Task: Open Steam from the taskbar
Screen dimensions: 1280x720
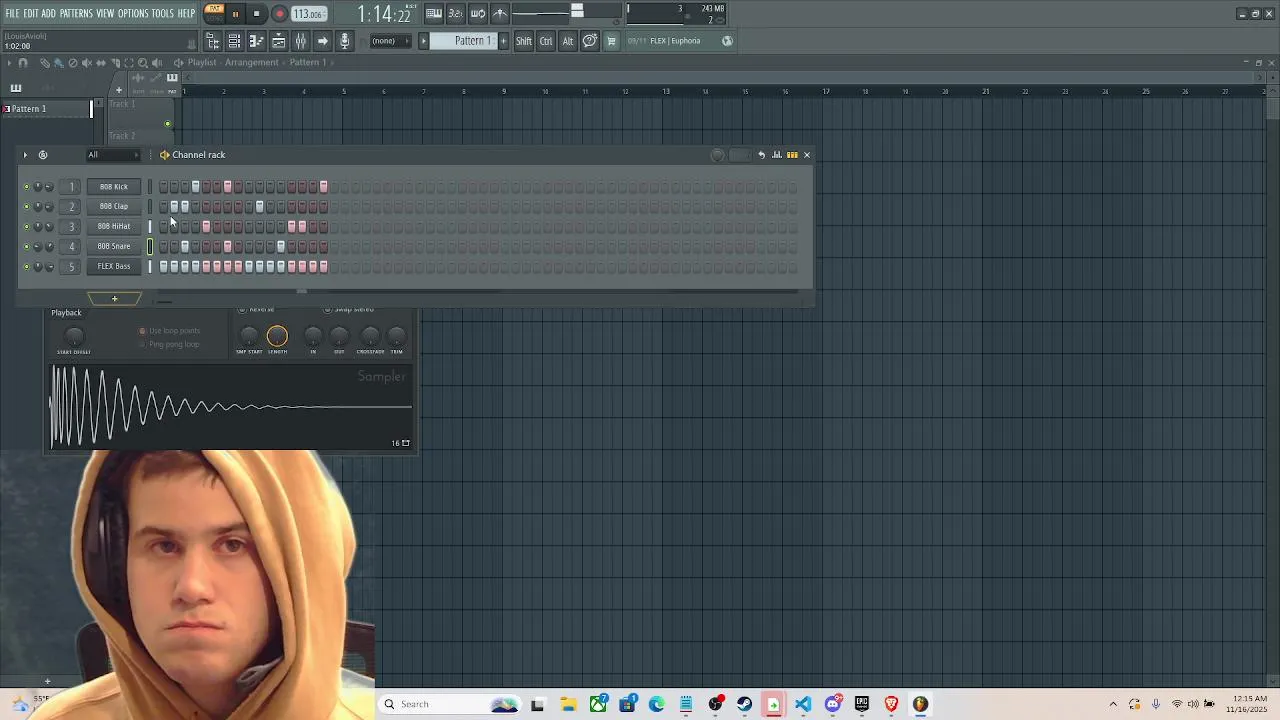Action: pyautogui.click(x=744, y=705)
